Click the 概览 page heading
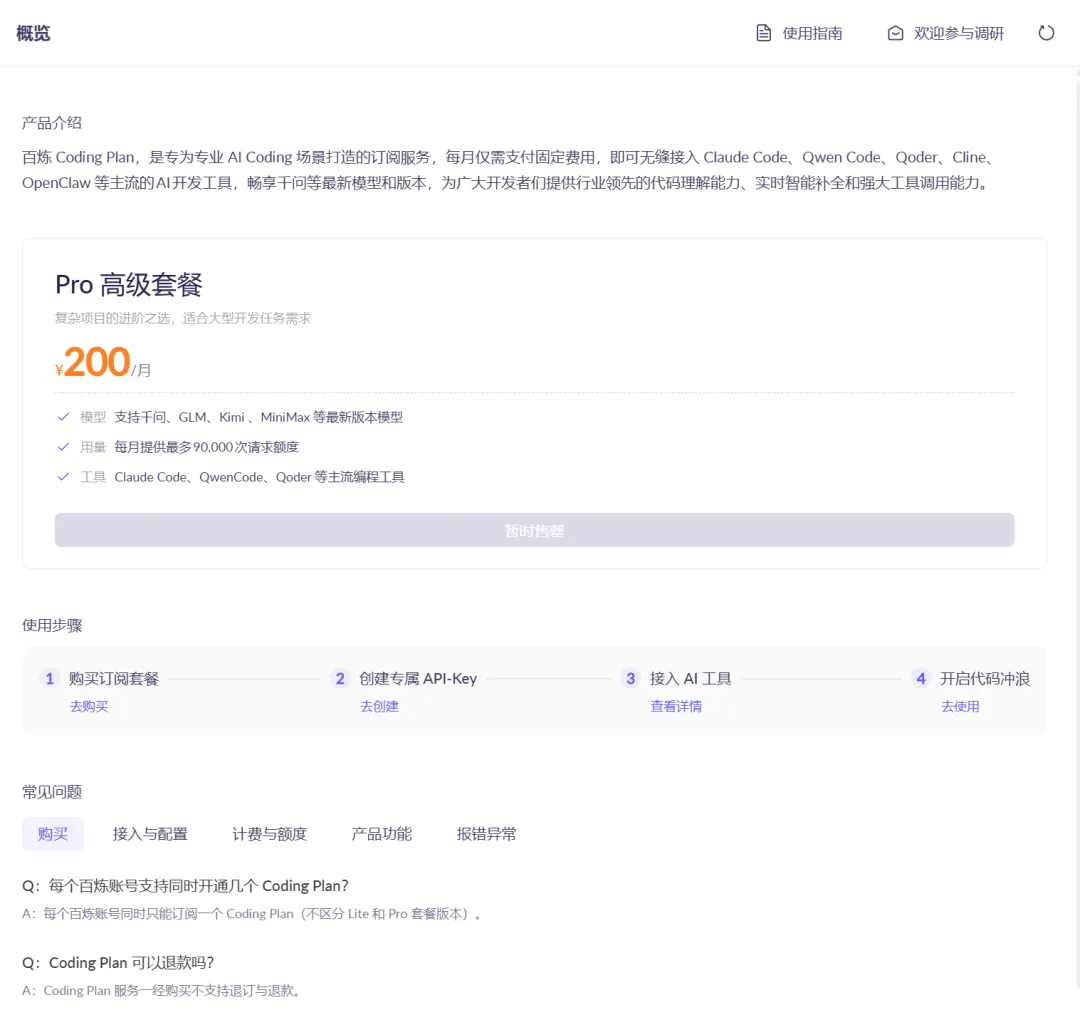Viewport: 1080px width, 1015px height. coord(33,33)
